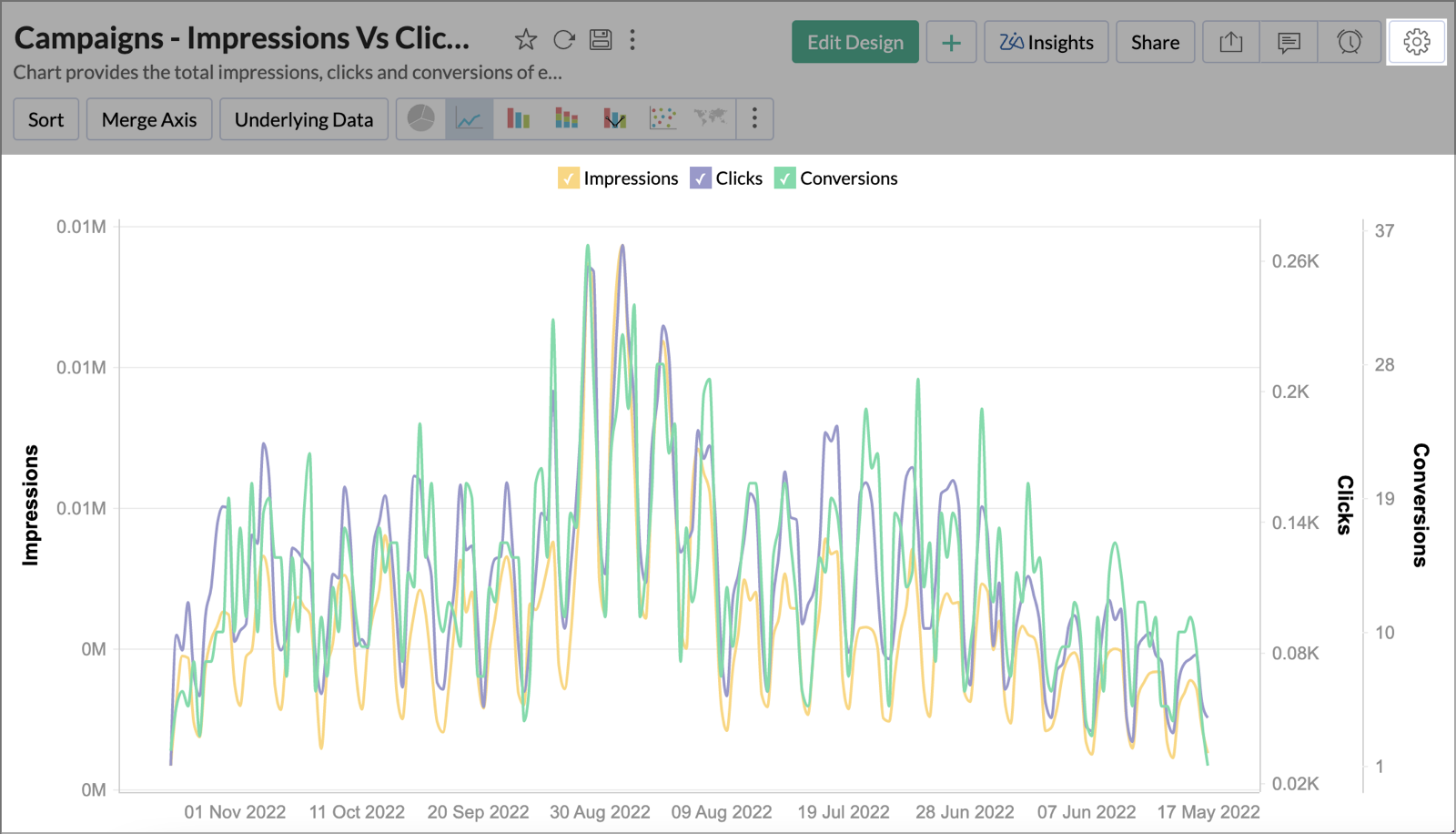Image resolution: width=1456 pixels, height=834 pixels.
Task: Toggle the Clicks series checkbox
Action: tap(700, 178)
